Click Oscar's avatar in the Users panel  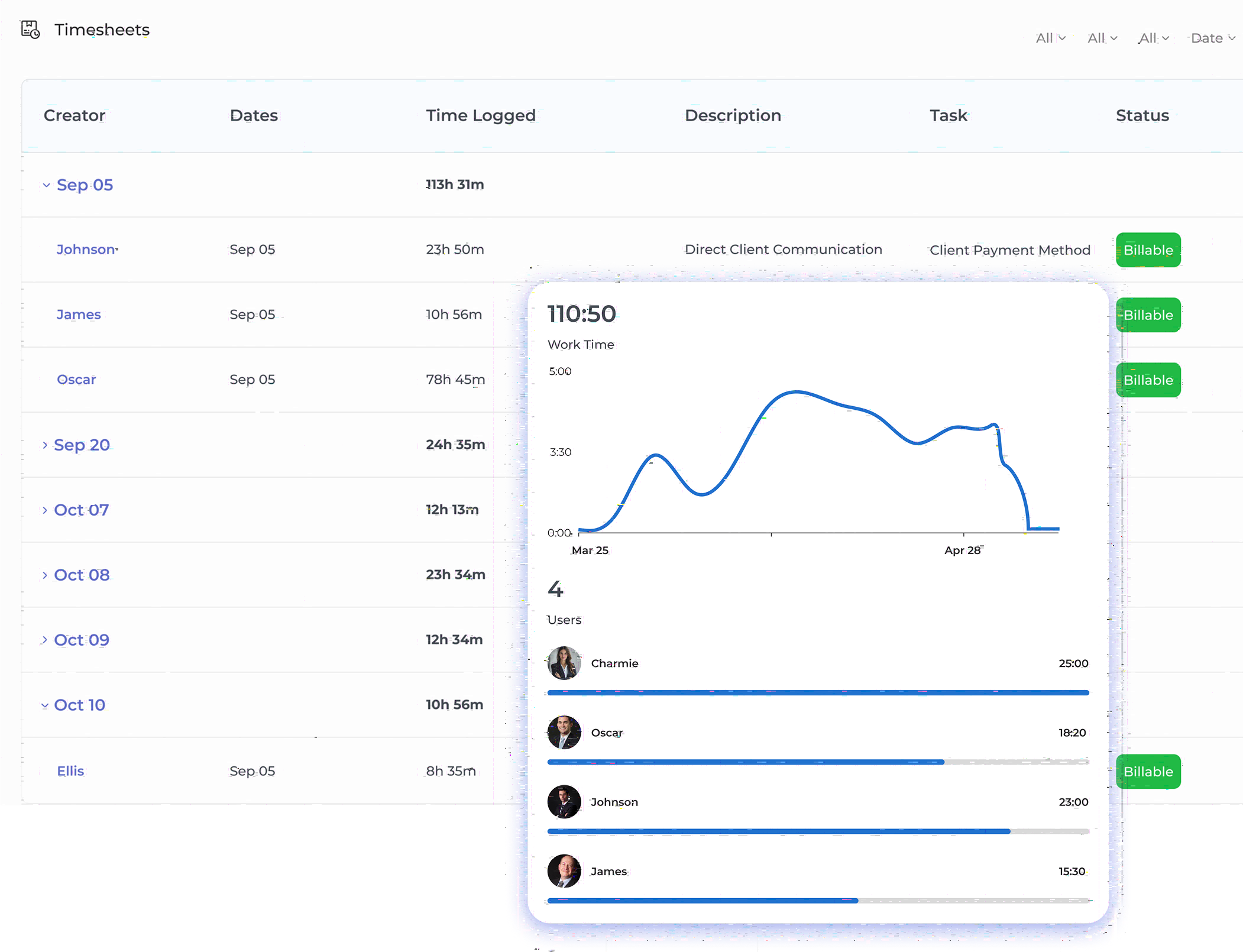tap(564, 732)
